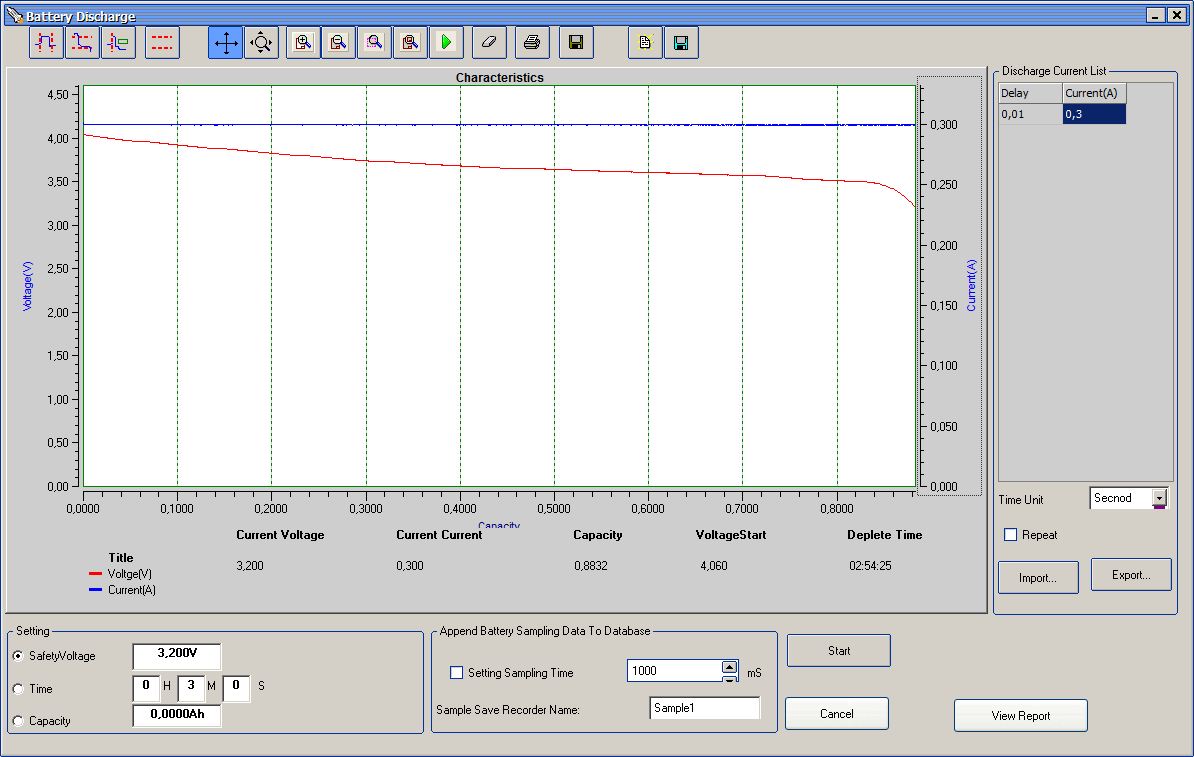This screenshot has width=1194, height=757.
Task: Select the cursor tool with green marker
Action: click(x=118, y=43)
